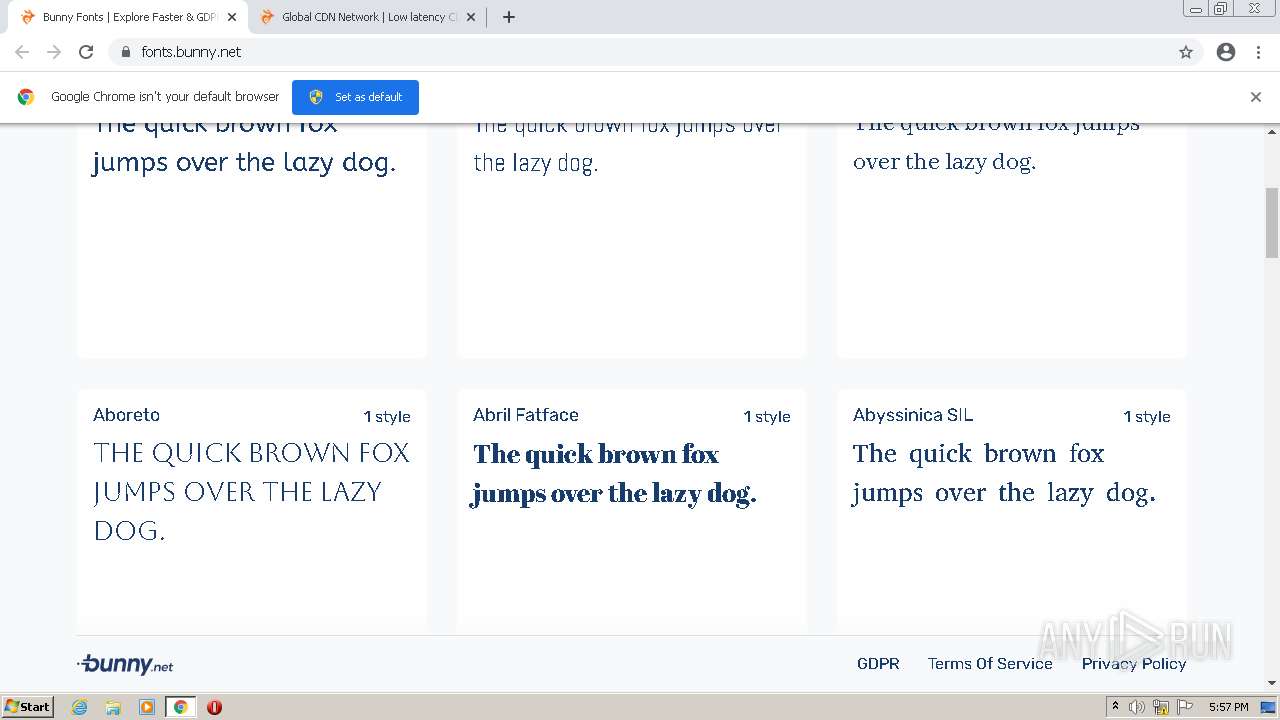Image resolution: width=1280 pixels, height=720 pixels.
Task: Bookmark this page with the star icon
Action: tap(1186, 52)
